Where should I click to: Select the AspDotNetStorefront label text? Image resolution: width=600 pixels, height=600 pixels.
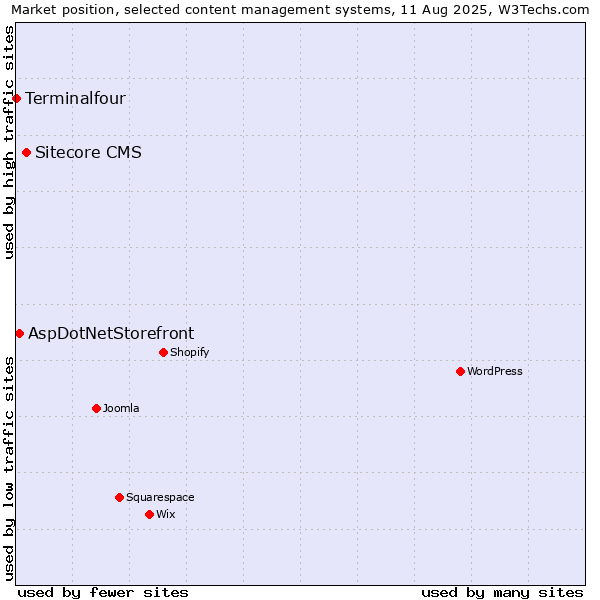(x=111, y=333)
